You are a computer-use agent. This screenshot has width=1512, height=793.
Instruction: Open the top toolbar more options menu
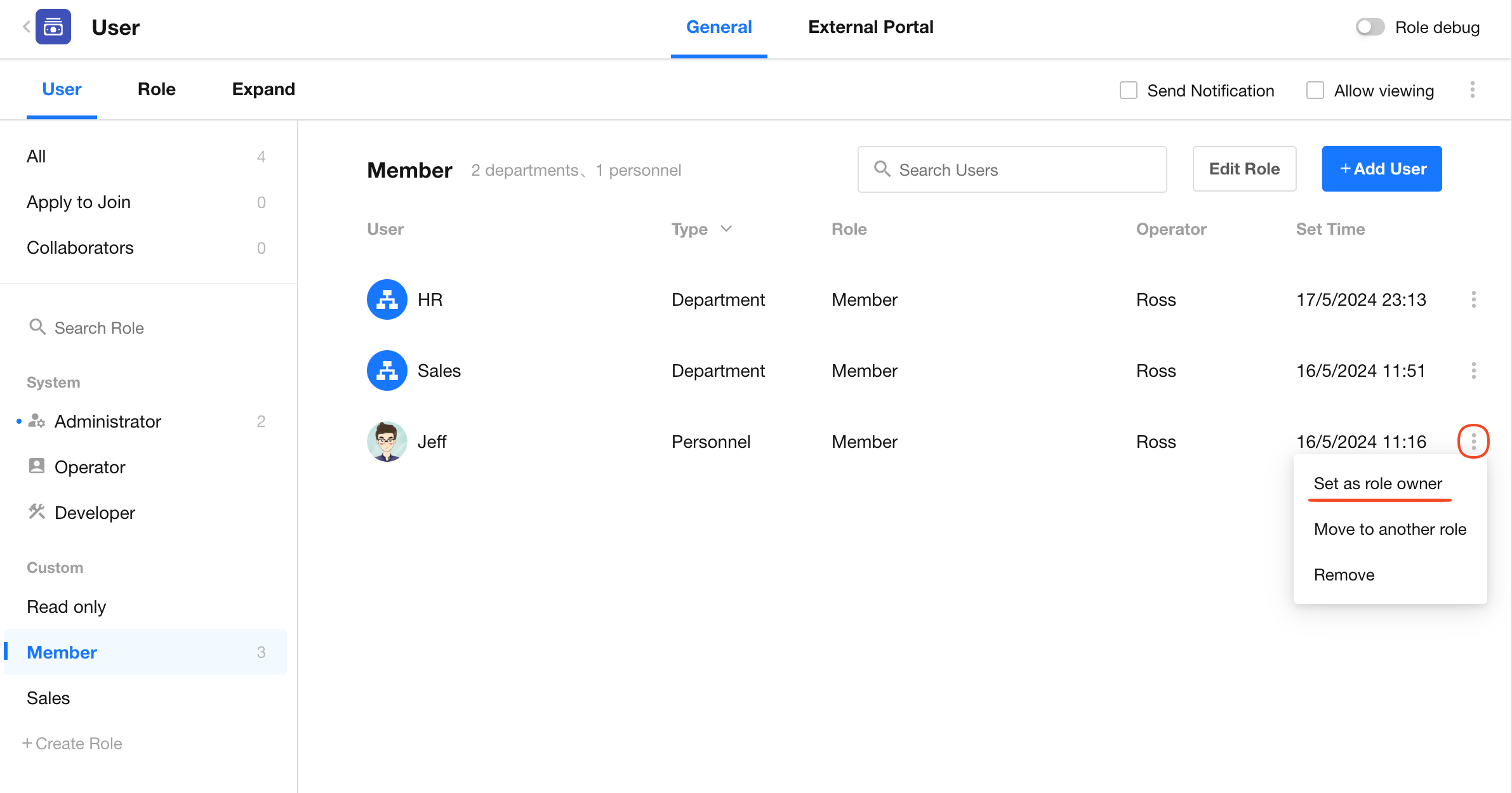[1472, 90]
